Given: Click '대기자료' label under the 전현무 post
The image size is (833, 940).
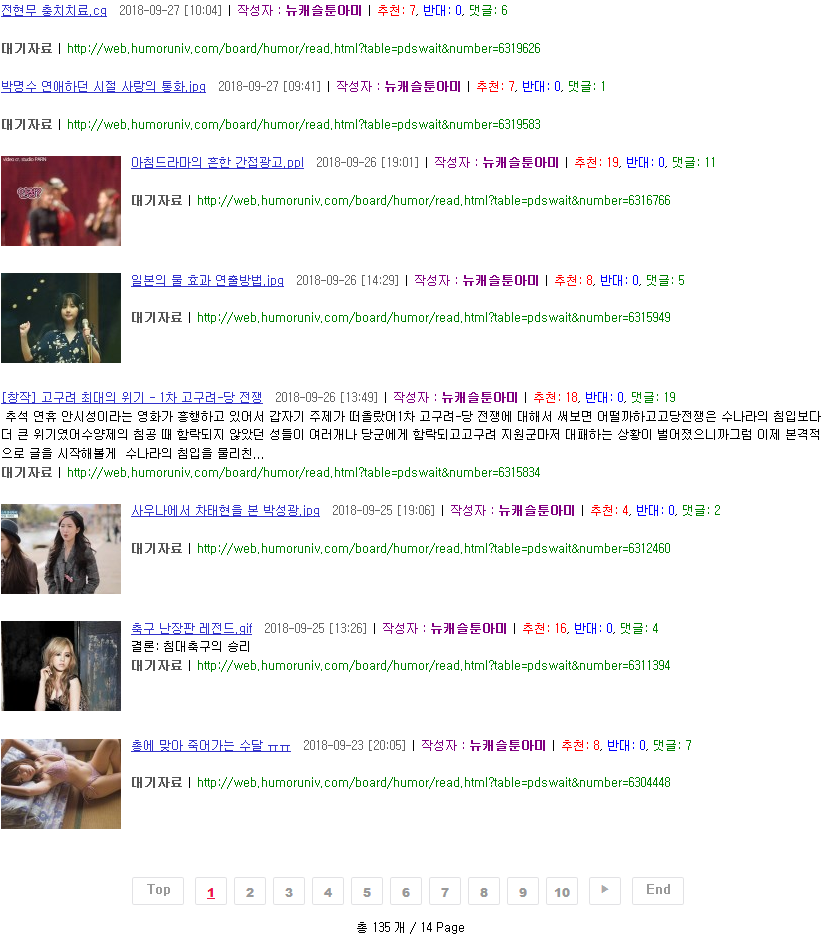Looking at the screenshot, I should (x=26, y=49).
